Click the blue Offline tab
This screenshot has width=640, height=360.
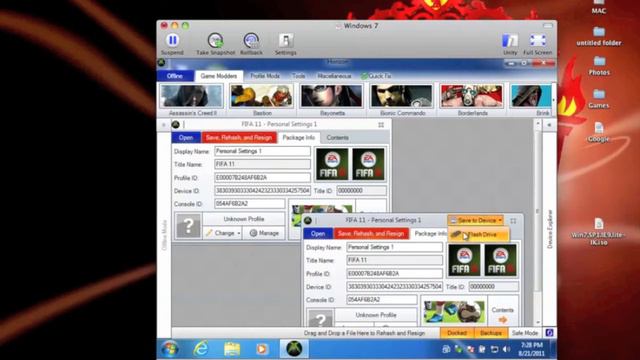coord(175,76)
